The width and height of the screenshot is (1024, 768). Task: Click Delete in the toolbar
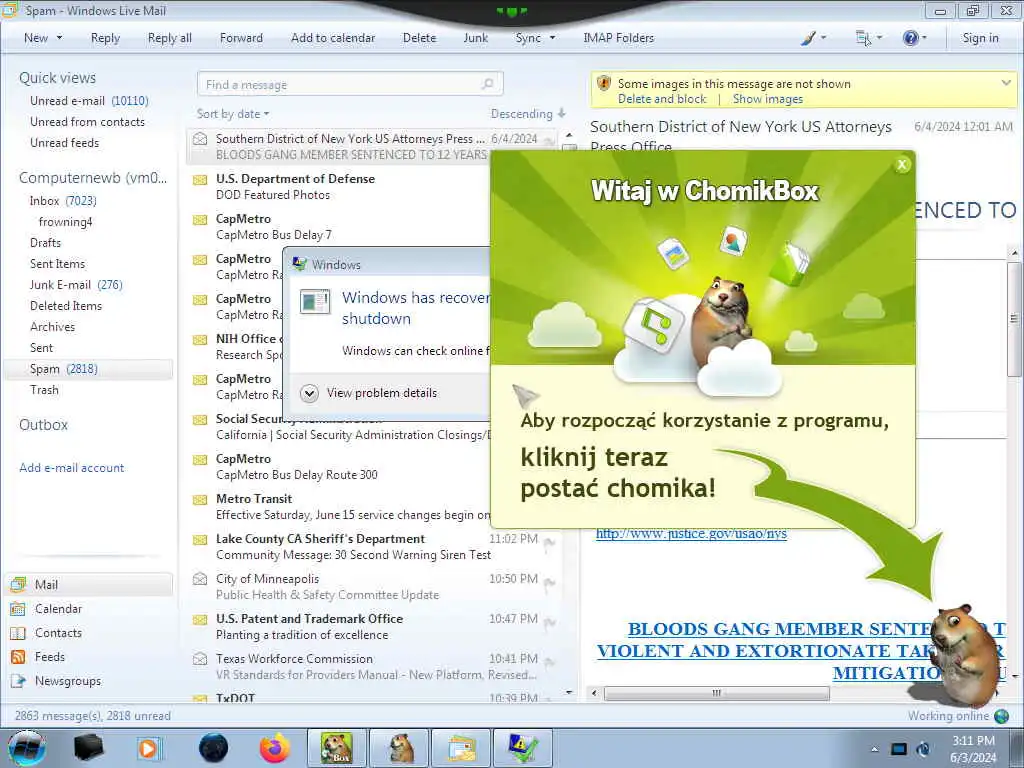pos(419,38)
